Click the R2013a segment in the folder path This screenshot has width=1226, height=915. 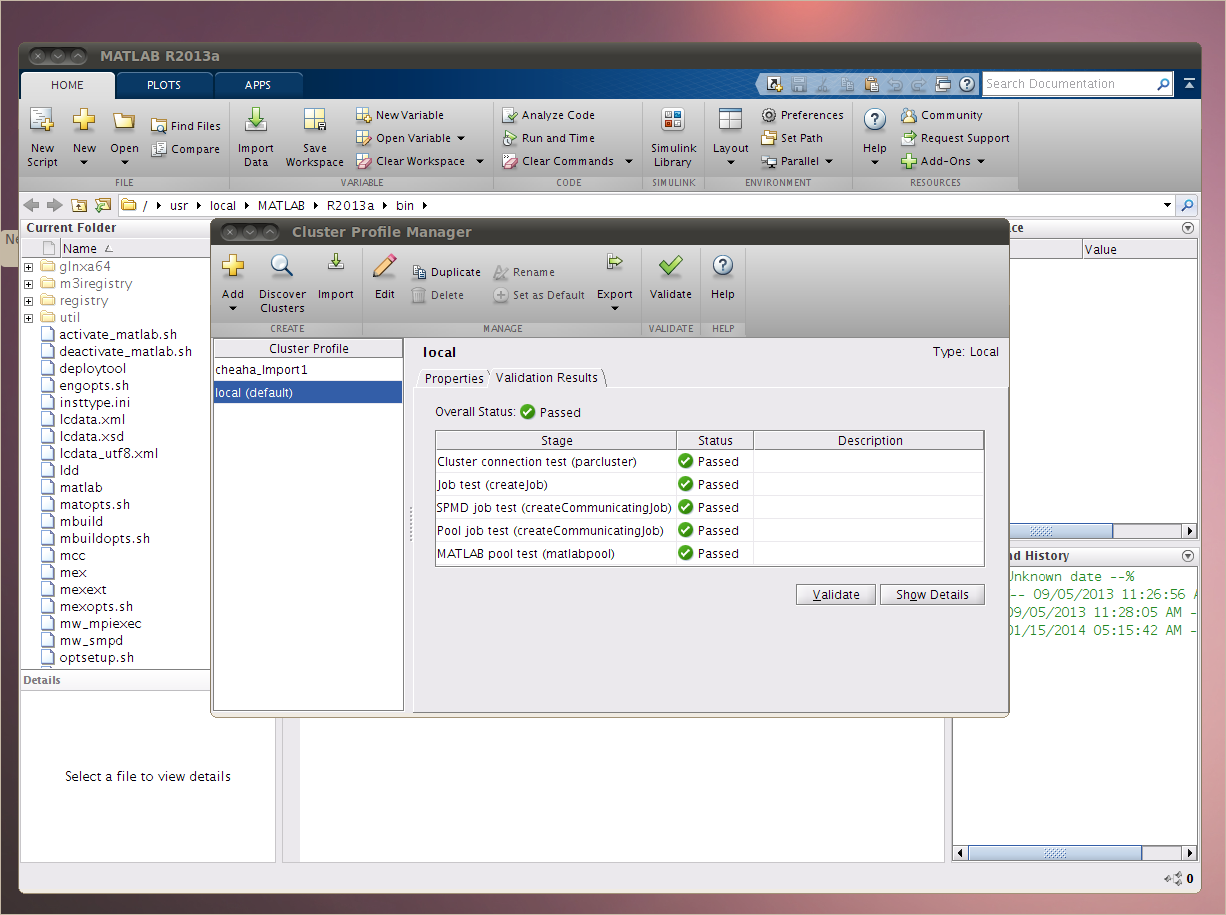pyautogui.click(x=350, y=205)
